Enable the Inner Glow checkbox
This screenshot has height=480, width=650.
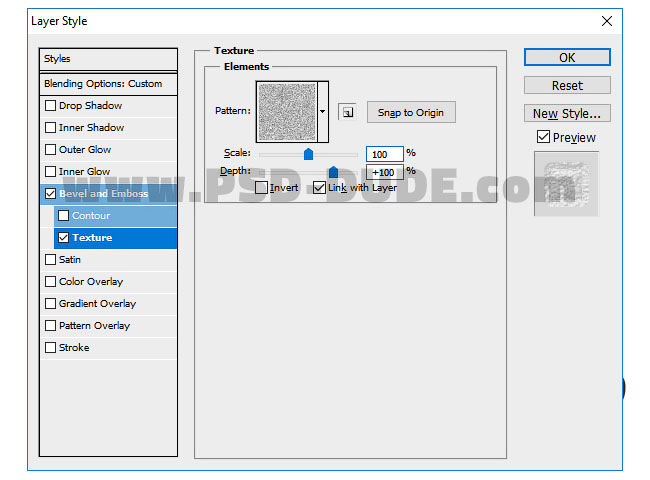point(51,172)
